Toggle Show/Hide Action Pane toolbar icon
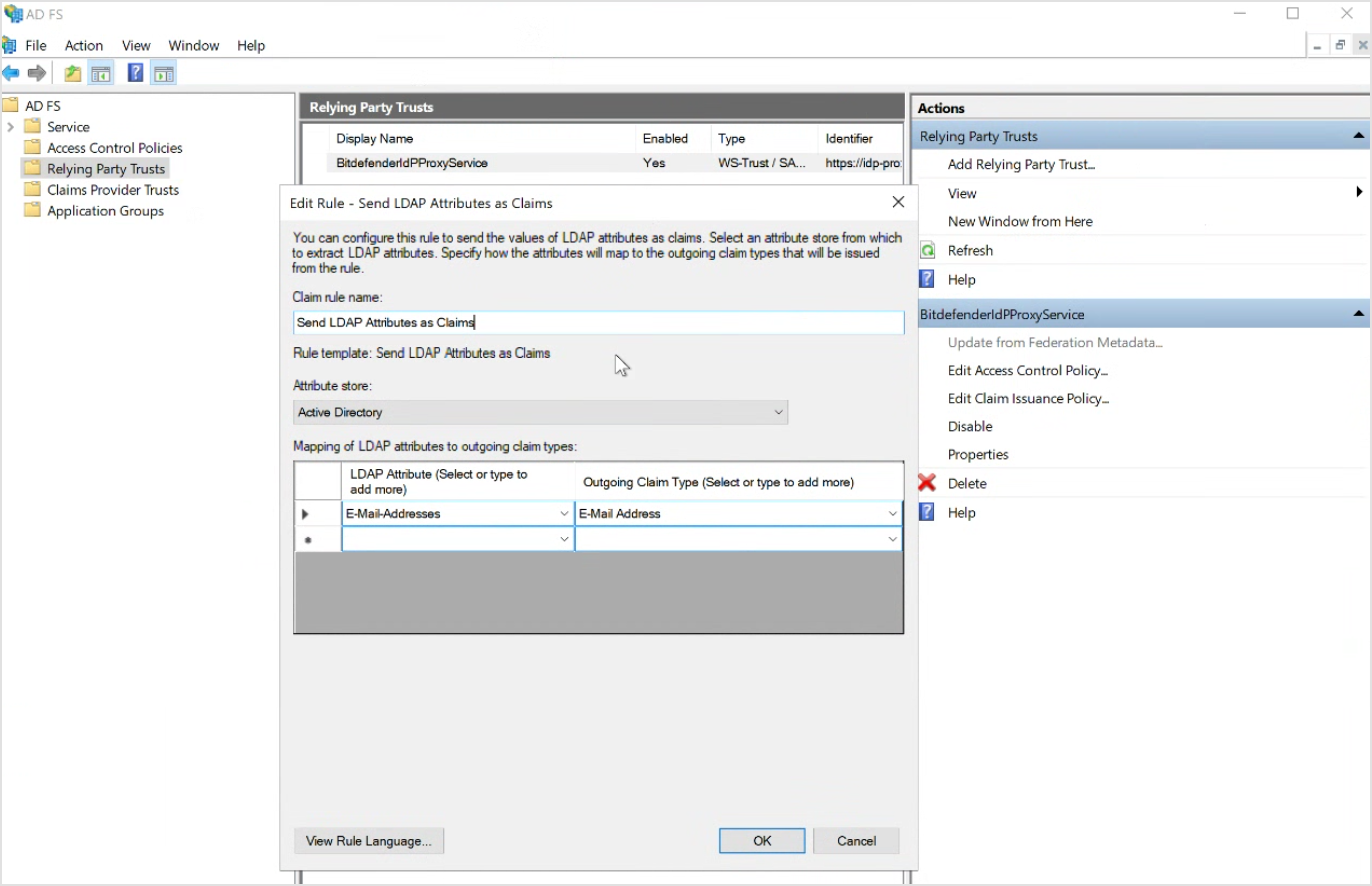The height and width of the screenshot is (886, 1372). click(x=165, y=73)
